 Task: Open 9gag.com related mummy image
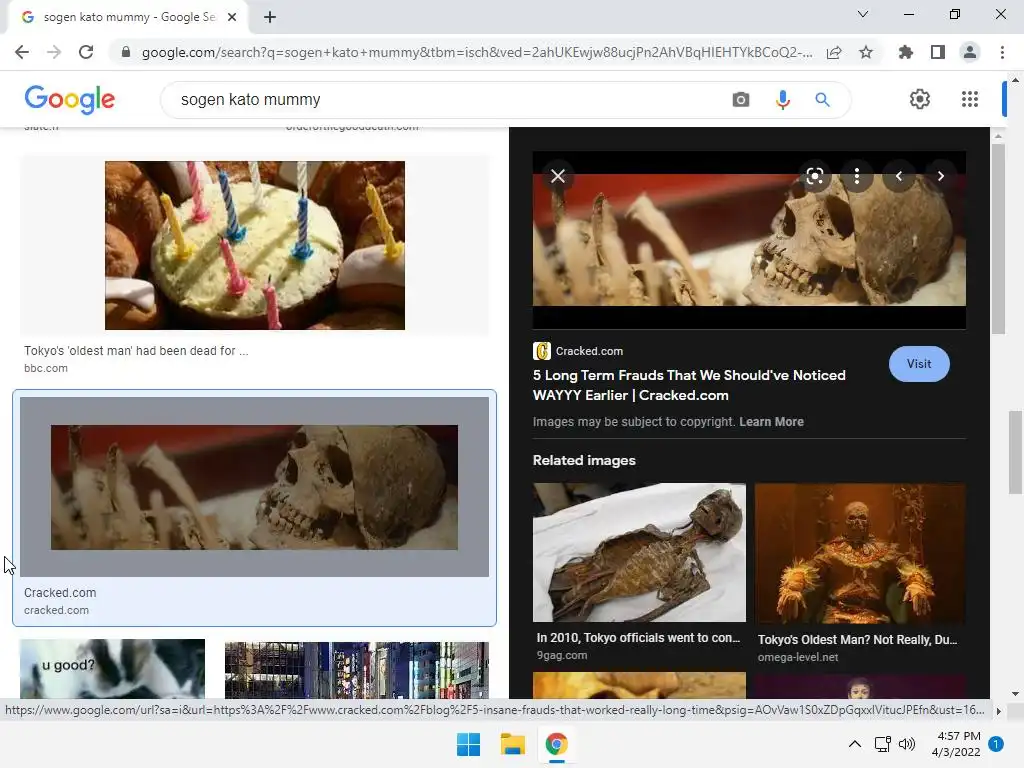[639, 552]
